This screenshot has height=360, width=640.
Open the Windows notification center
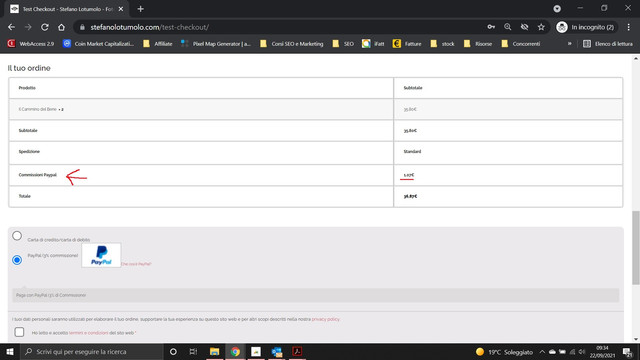[628, 351]
